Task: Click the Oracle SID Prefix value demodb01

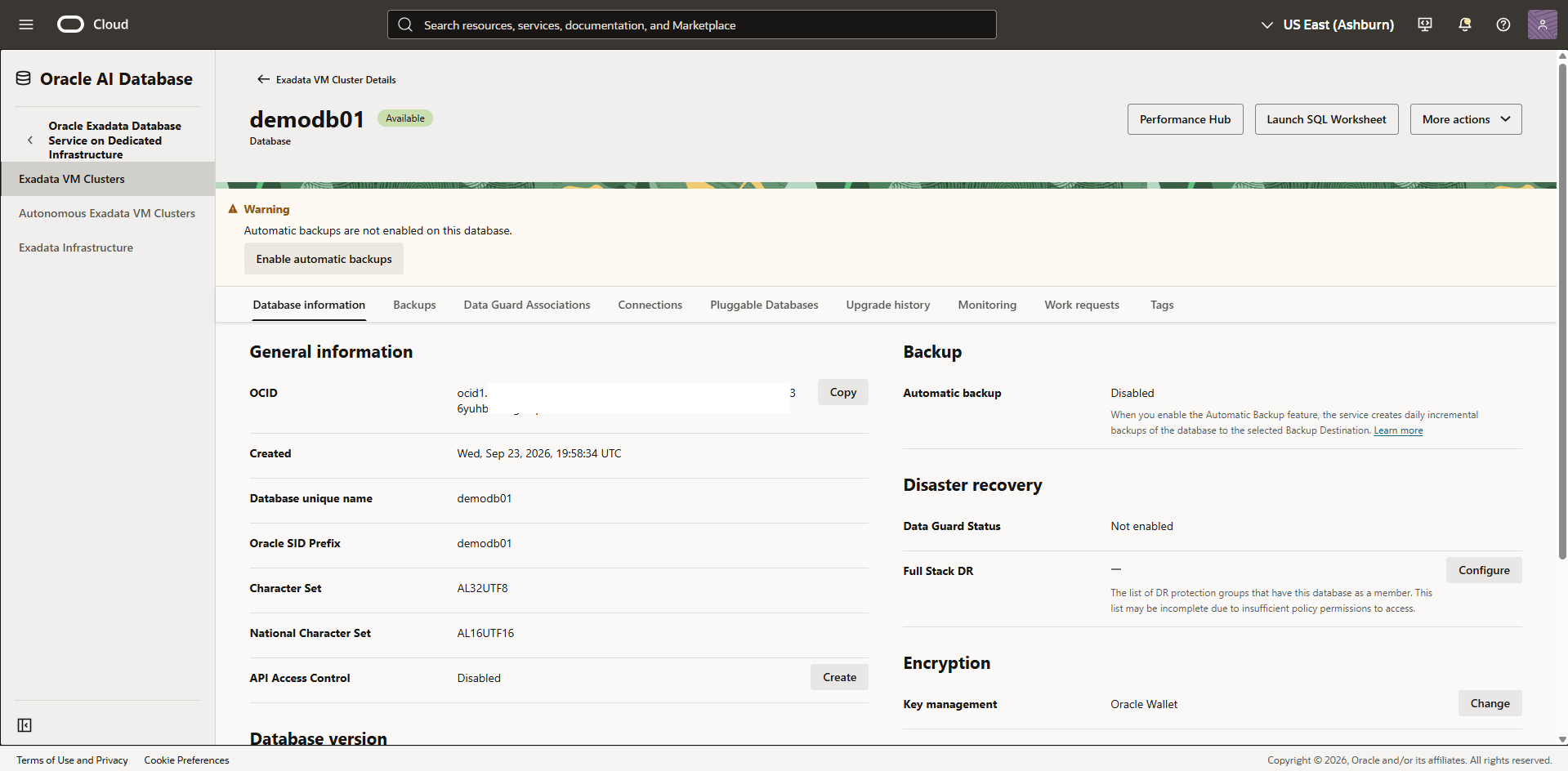Action: point(485,543)
